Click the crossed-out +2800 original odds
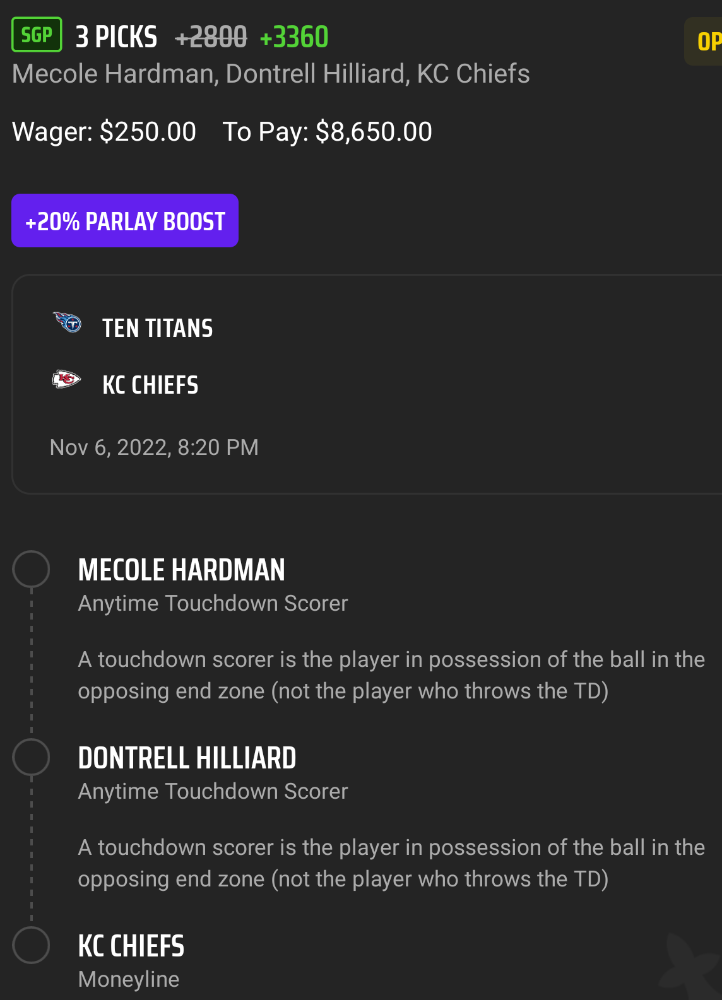 210,37
